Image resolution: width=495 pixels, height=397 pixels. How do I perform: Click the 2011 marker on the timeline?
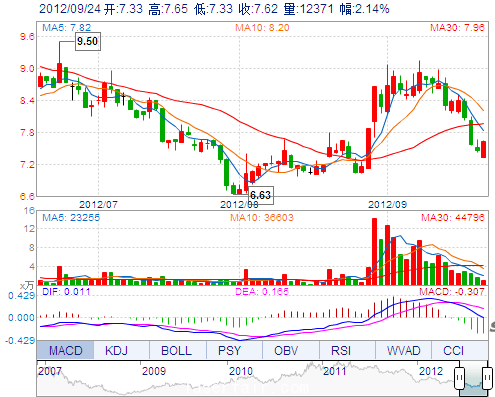click(x=335, y=371)
